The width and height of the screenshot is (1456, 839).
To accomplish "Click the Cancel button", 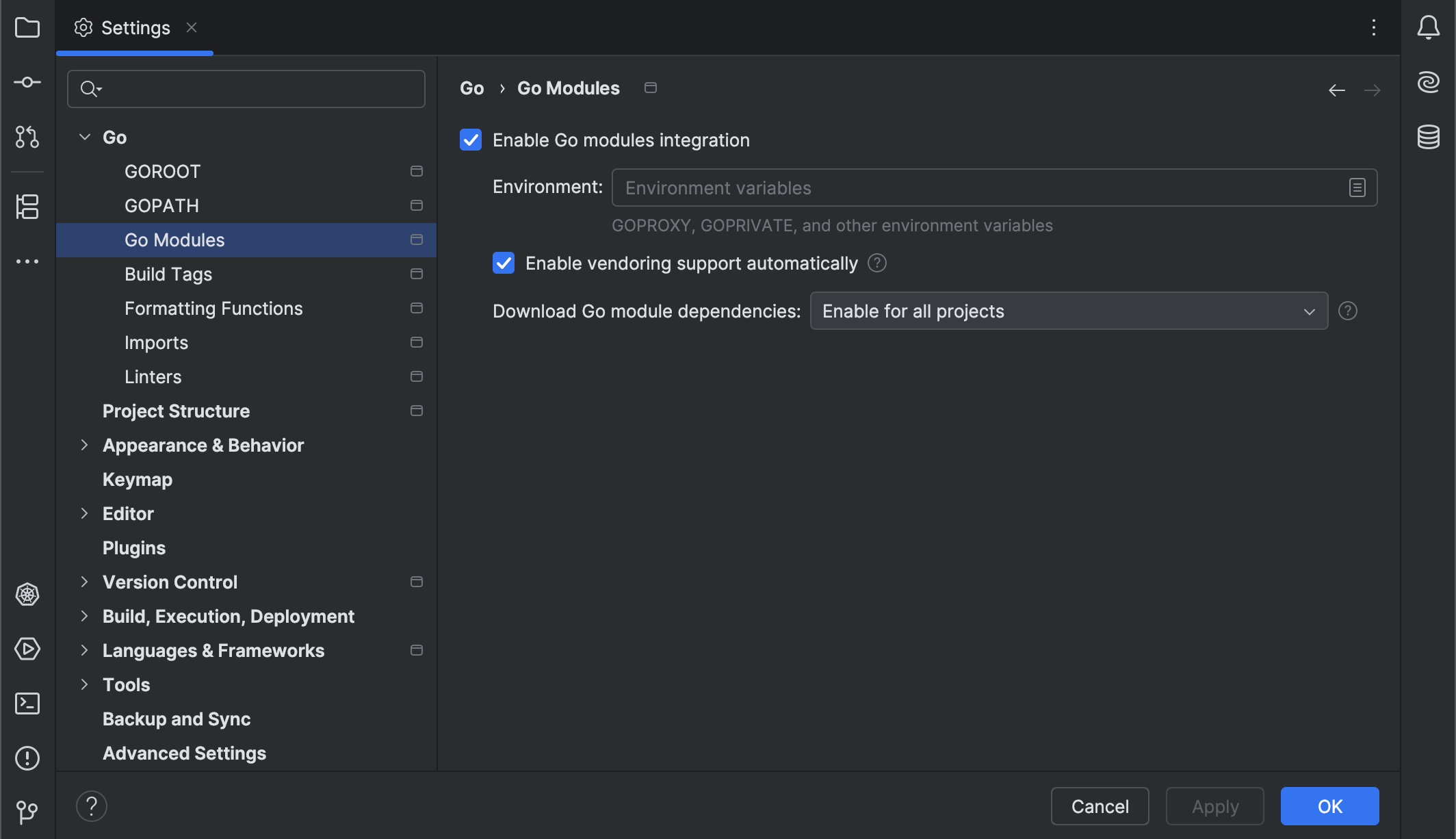I will [x=1100, y=806].
